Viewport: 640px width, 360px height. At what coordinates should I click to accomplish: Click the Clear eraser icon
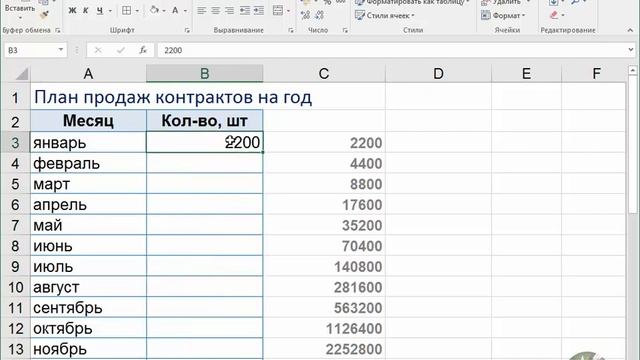click(x=553, y=15)
